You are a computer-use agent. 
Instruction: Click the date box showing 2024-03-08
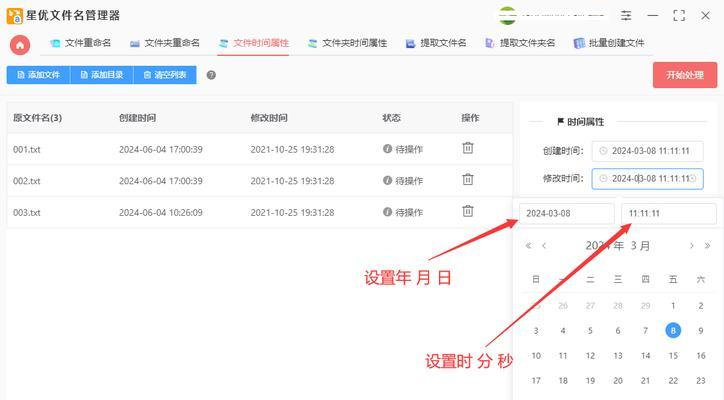click(x=567, y=213)
